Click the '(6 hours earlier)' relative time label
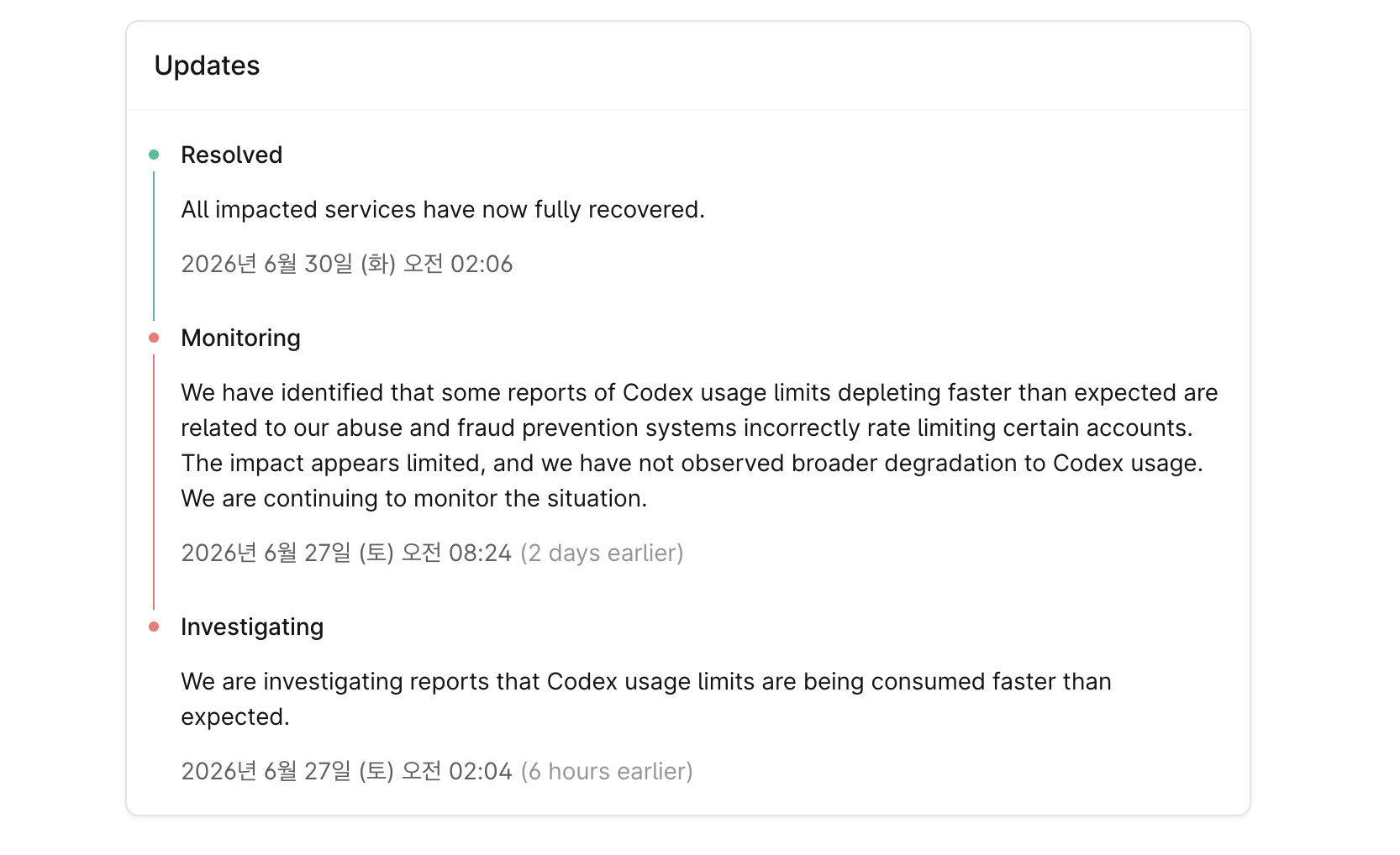 click(x=607, y=771)
